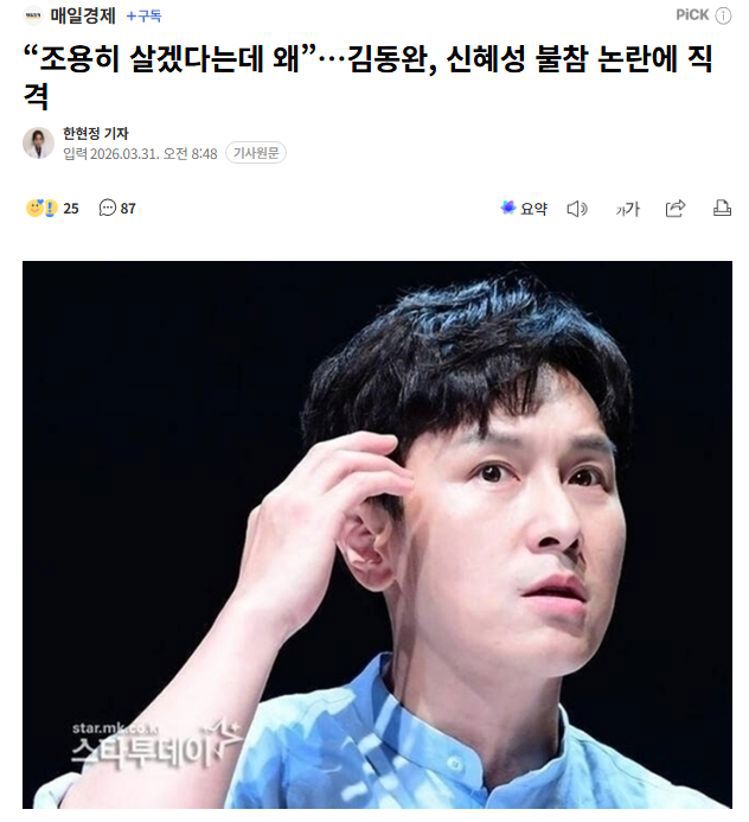749x822 pixels.
Task: Open the 가가 font size options
Action: [627, 209]
